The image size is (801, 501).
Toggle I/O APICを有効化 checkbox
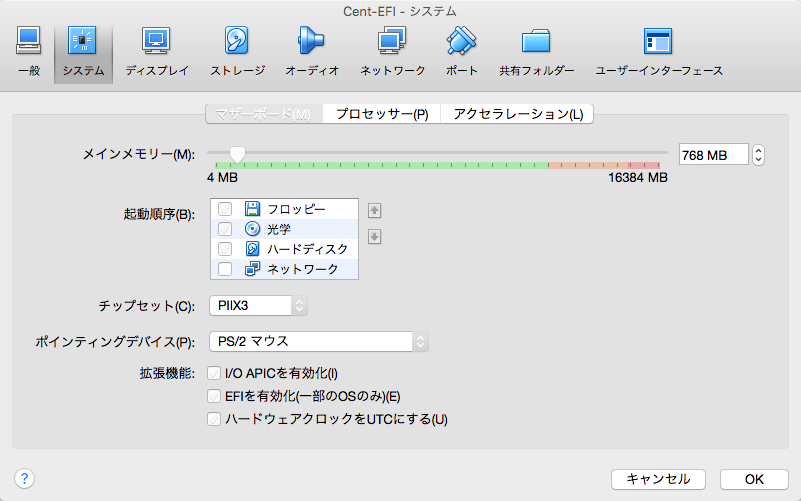pyautogui.click(x=214, y=373)
